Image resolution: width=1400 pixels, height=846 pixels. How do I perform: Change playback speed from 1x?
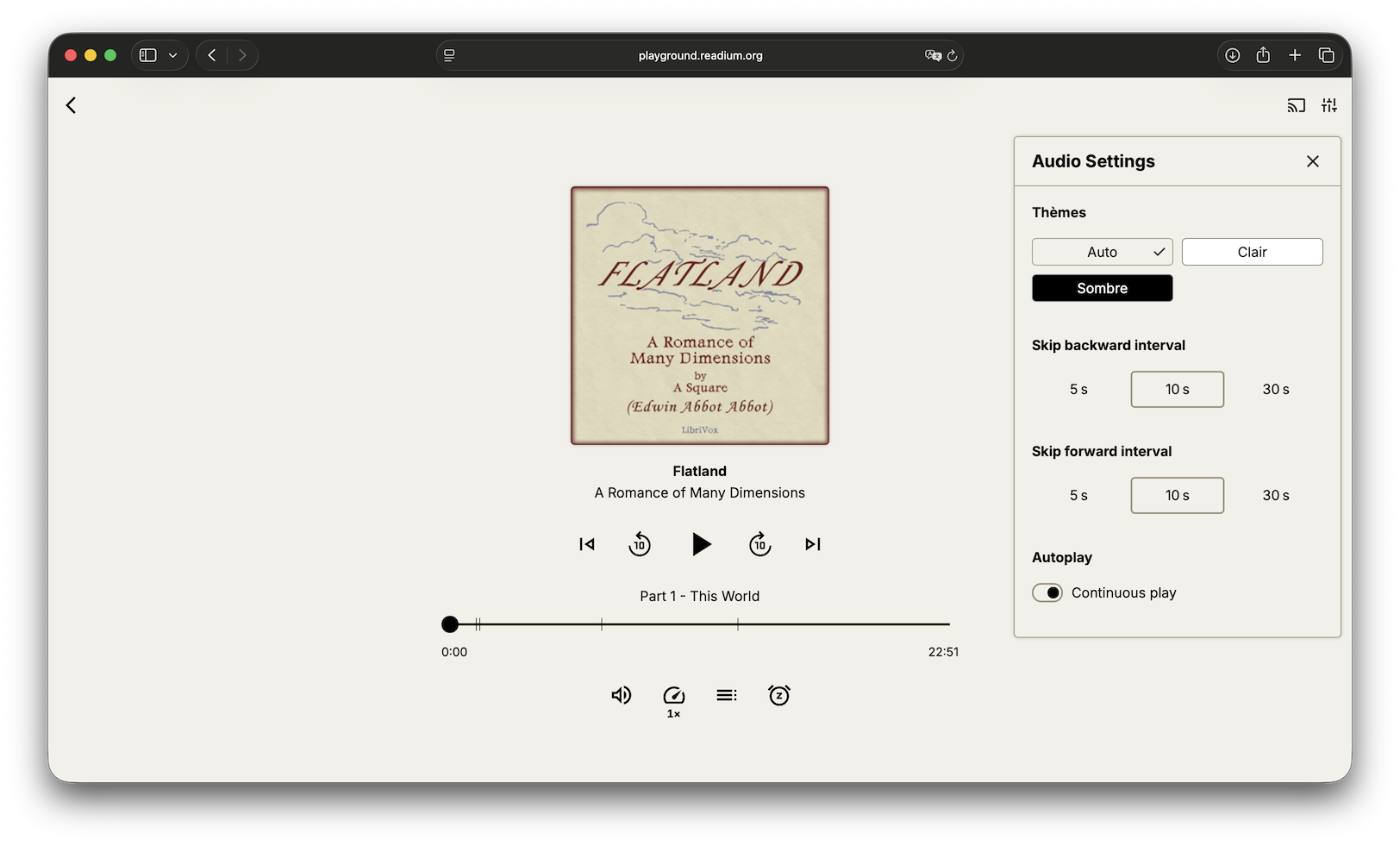pos(673,699)
